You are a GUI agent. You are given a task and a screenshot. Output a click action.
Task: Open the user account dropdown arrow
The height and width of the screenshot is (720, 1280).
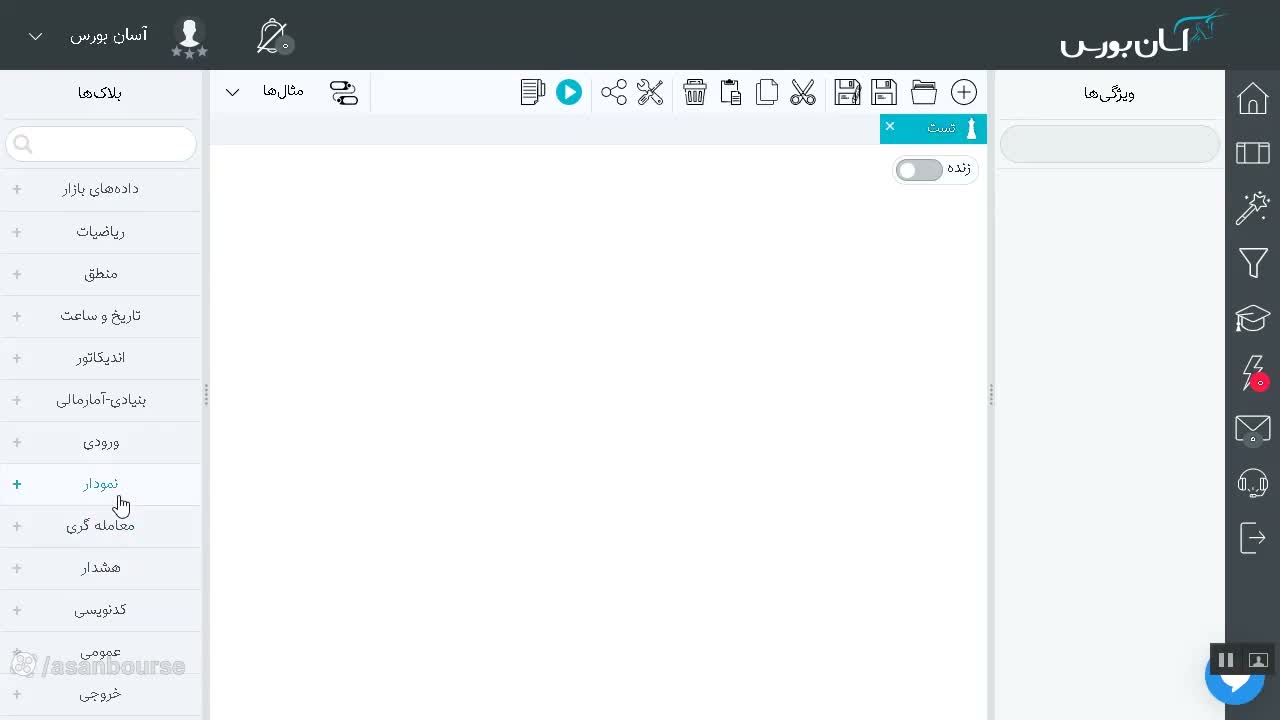click(x=35, y=36)
